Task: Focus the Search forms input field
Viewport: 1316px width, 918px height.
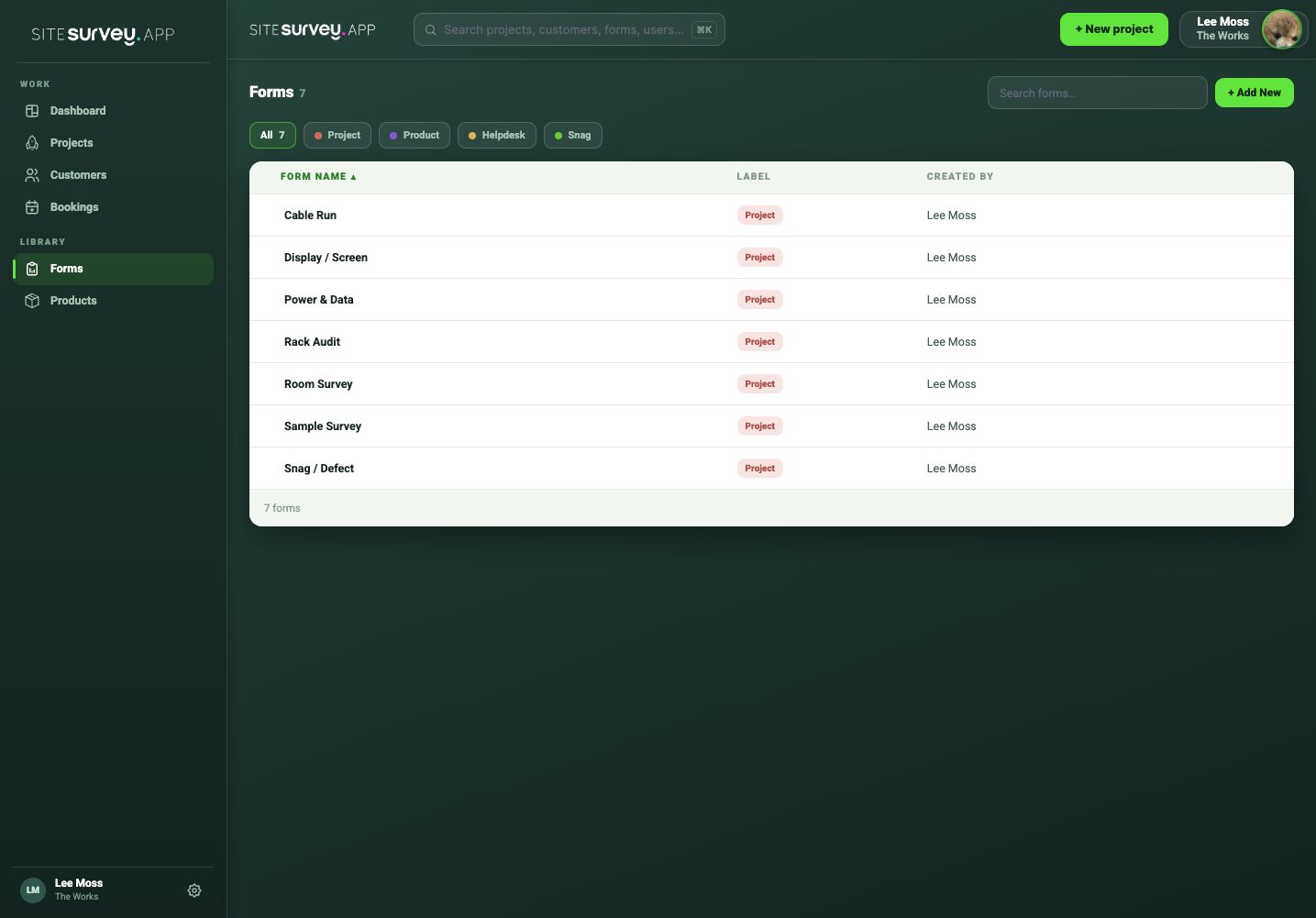Action: pos(1098,93)
